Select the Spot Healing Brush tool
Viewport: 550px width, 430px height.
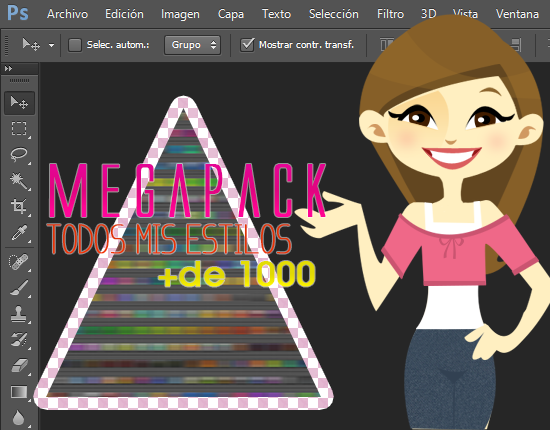pos(19,262)
